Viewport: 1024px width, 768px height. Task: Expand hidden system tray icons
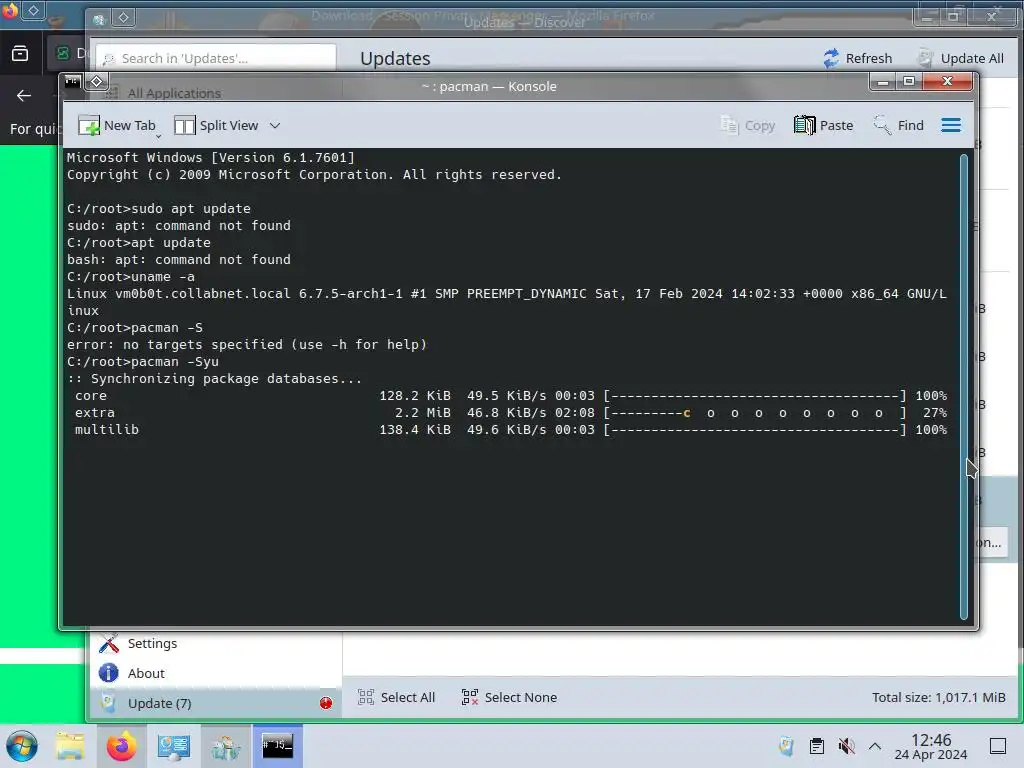(875, 746)
